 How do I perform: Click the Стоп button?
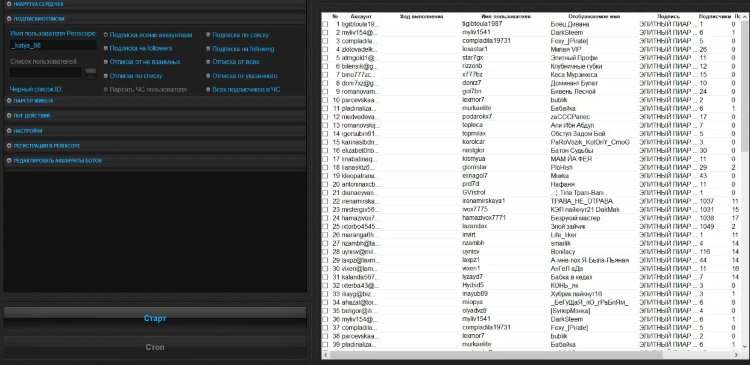tap(154, 347)
